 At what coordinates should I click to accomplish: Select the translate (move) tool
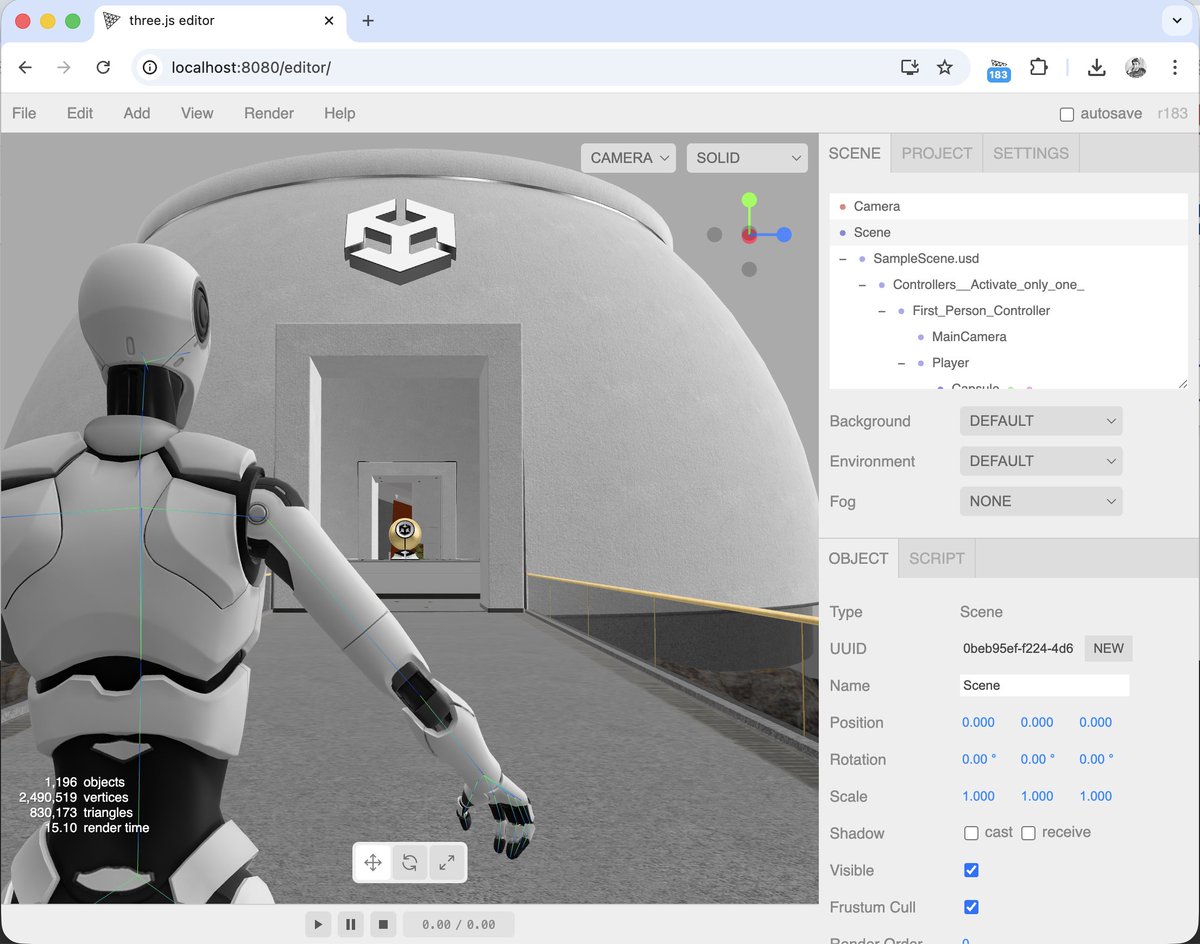[373, 862]
